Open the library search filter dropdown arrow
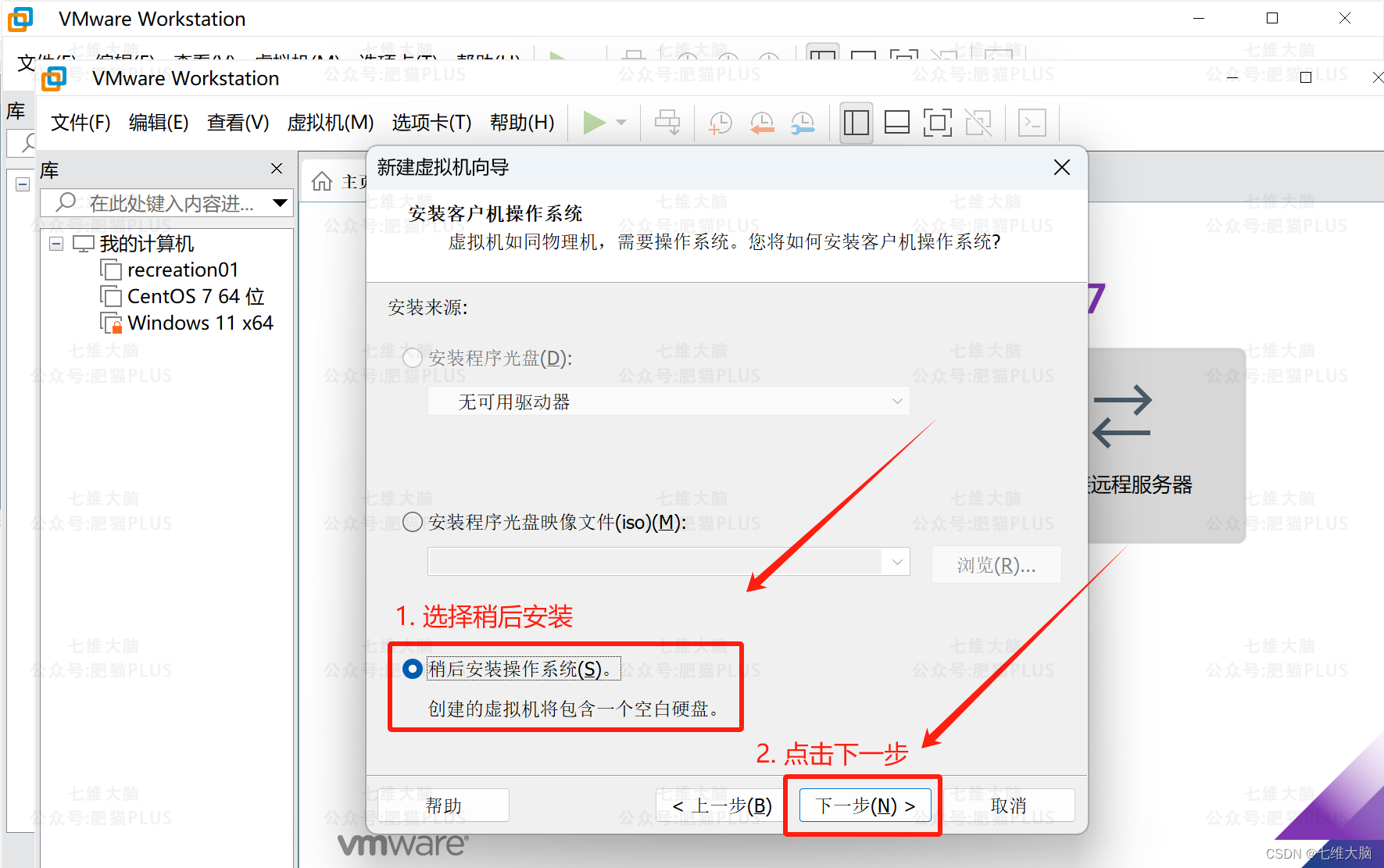Viewport: 1384px width, 868px height. point(280,203)
